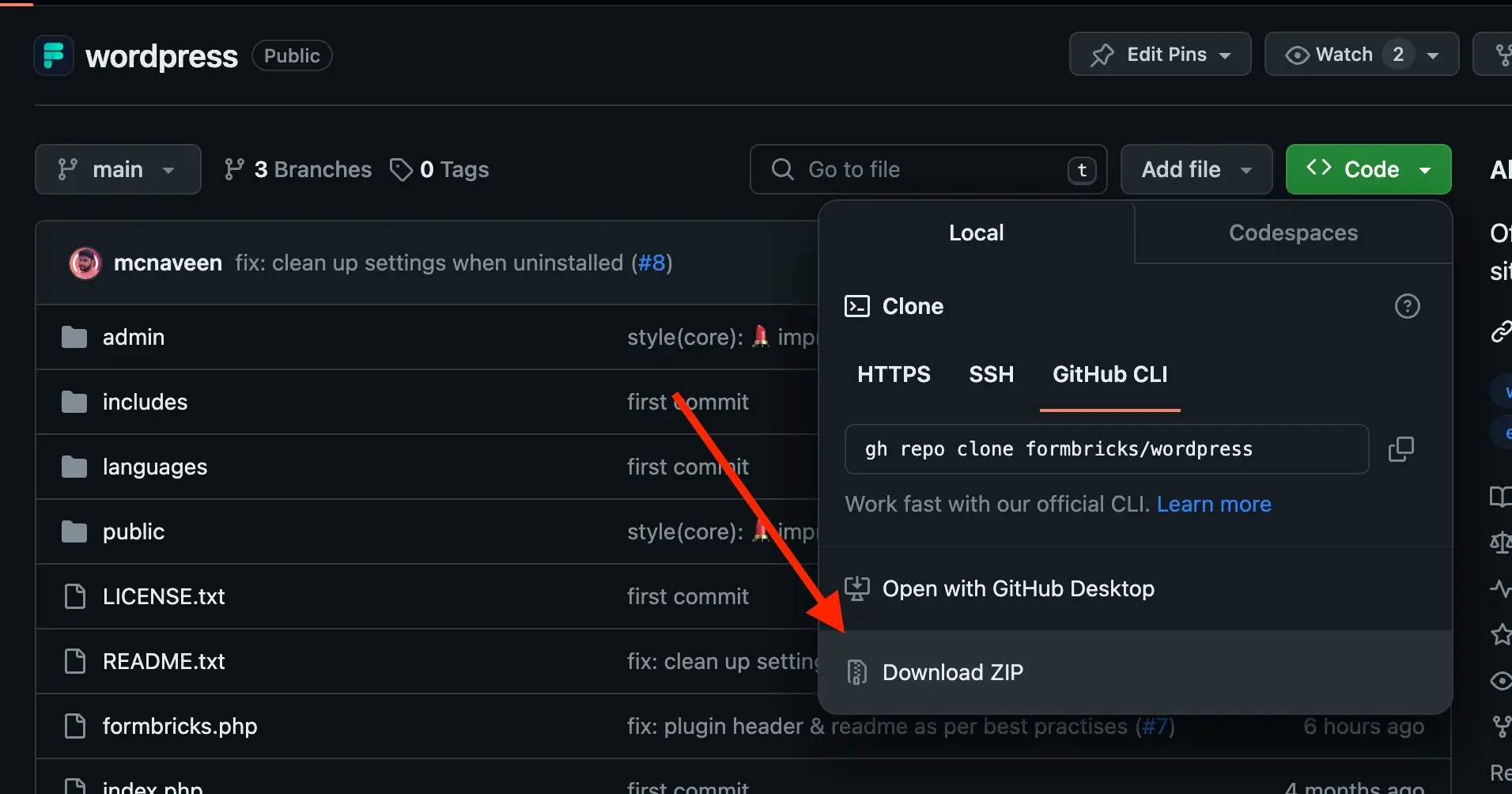View the 0 Tags link
This screenshot has height=794, width=1512.
click(x=440, y=169)
